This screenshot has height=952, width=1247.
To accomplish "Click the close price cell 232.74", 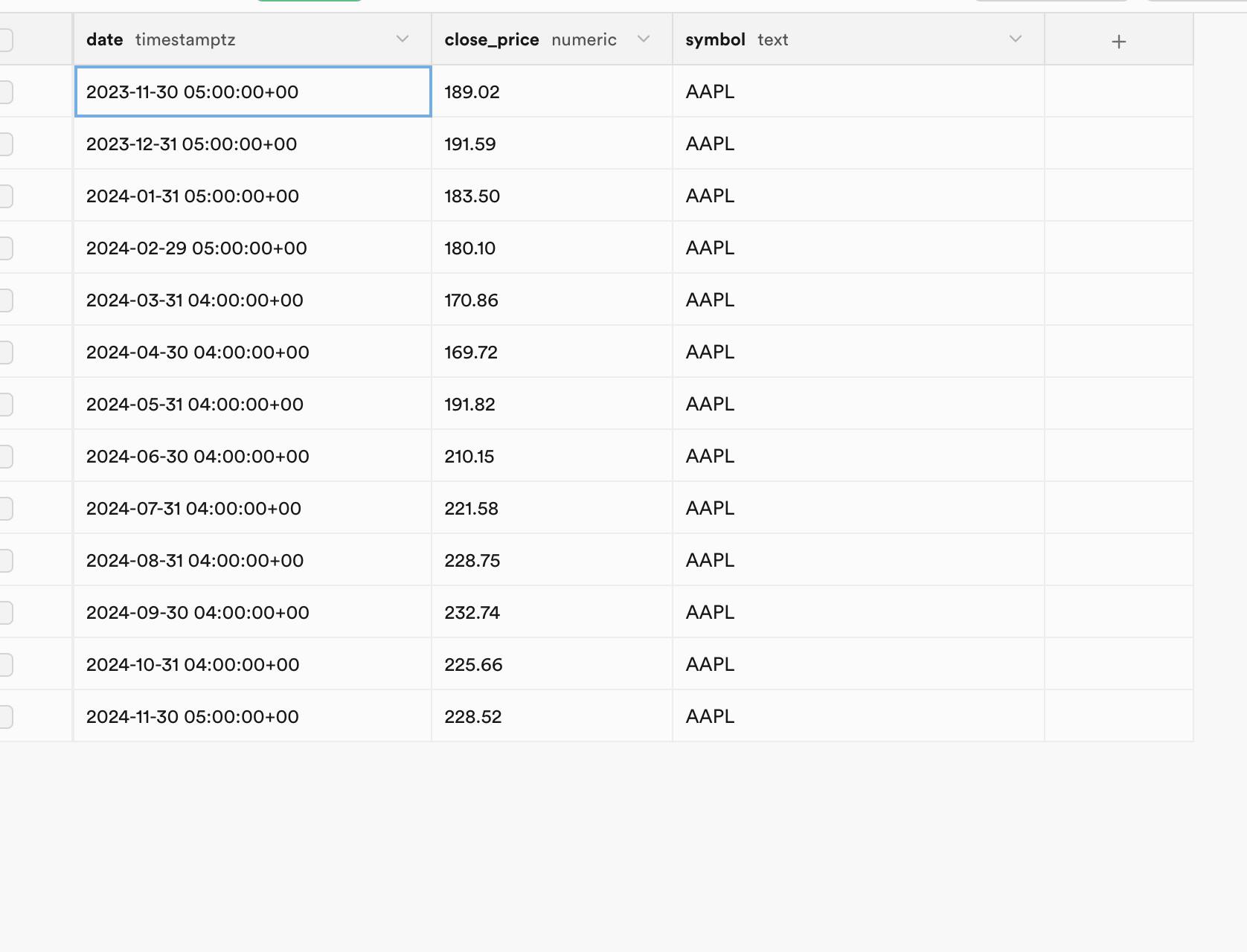I will pos(551,612).
